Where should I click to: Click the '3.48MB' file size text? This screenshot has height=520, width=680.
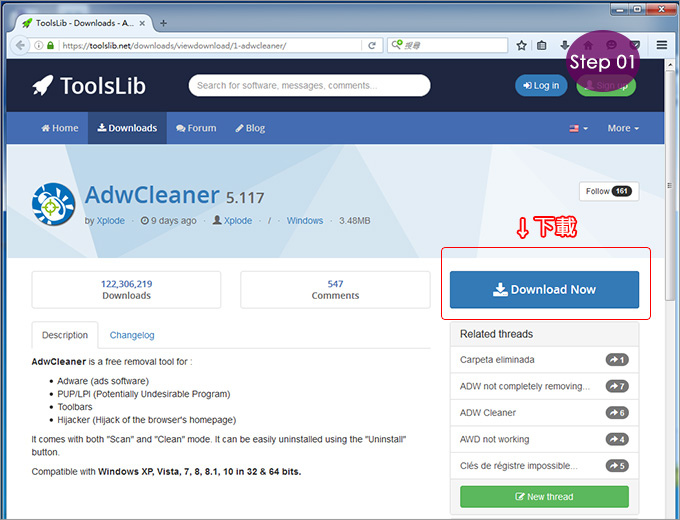click(355, 220)
